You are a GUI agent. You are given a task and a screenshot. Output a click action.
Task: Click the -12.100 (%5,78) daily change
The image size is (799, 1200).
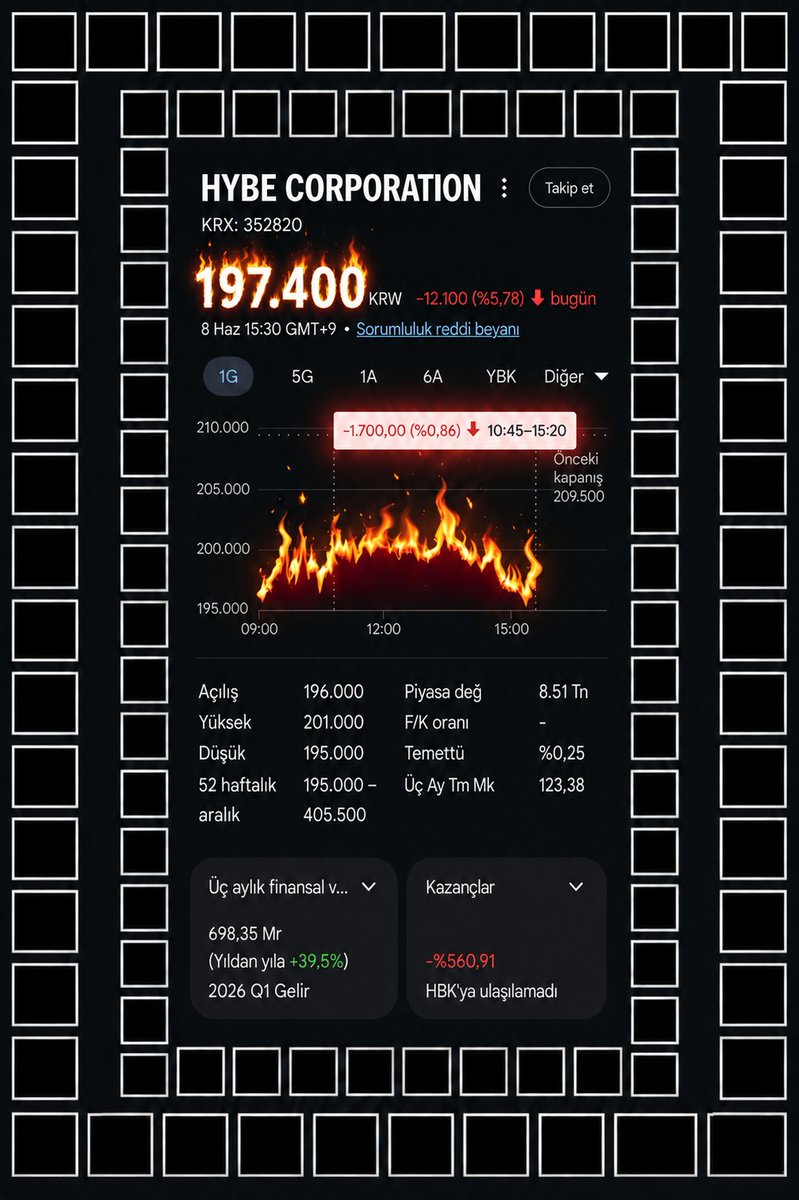[470, 299]
